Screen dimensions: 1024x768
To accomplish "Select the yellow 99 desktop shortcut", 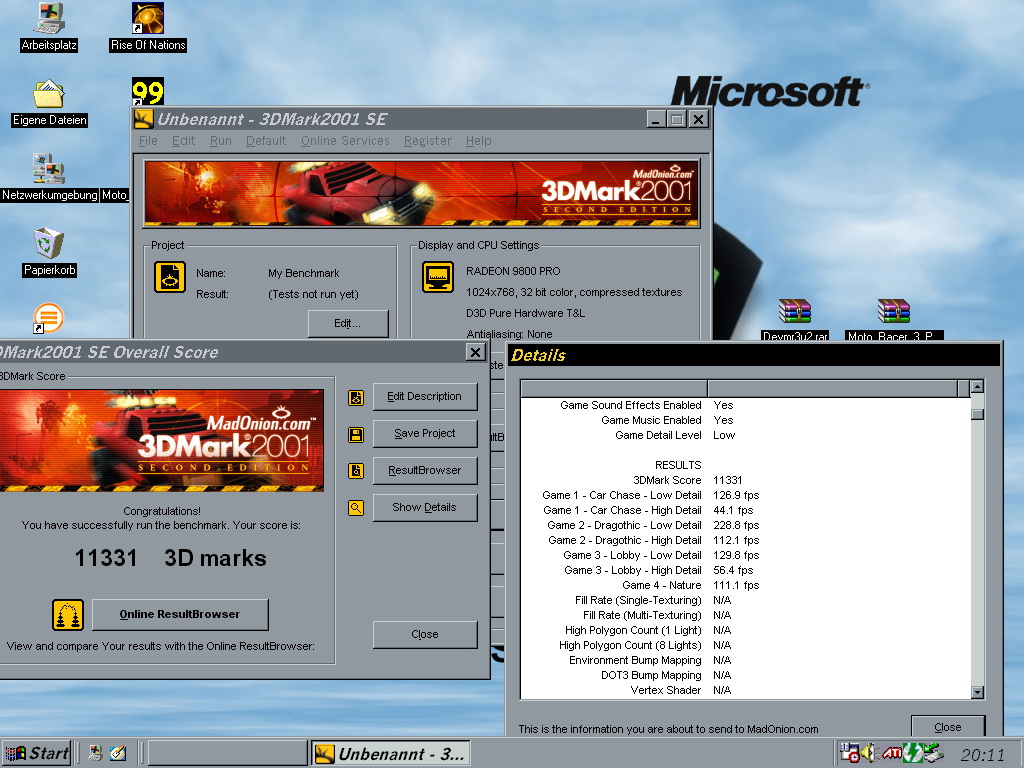I will click(148, 91).
